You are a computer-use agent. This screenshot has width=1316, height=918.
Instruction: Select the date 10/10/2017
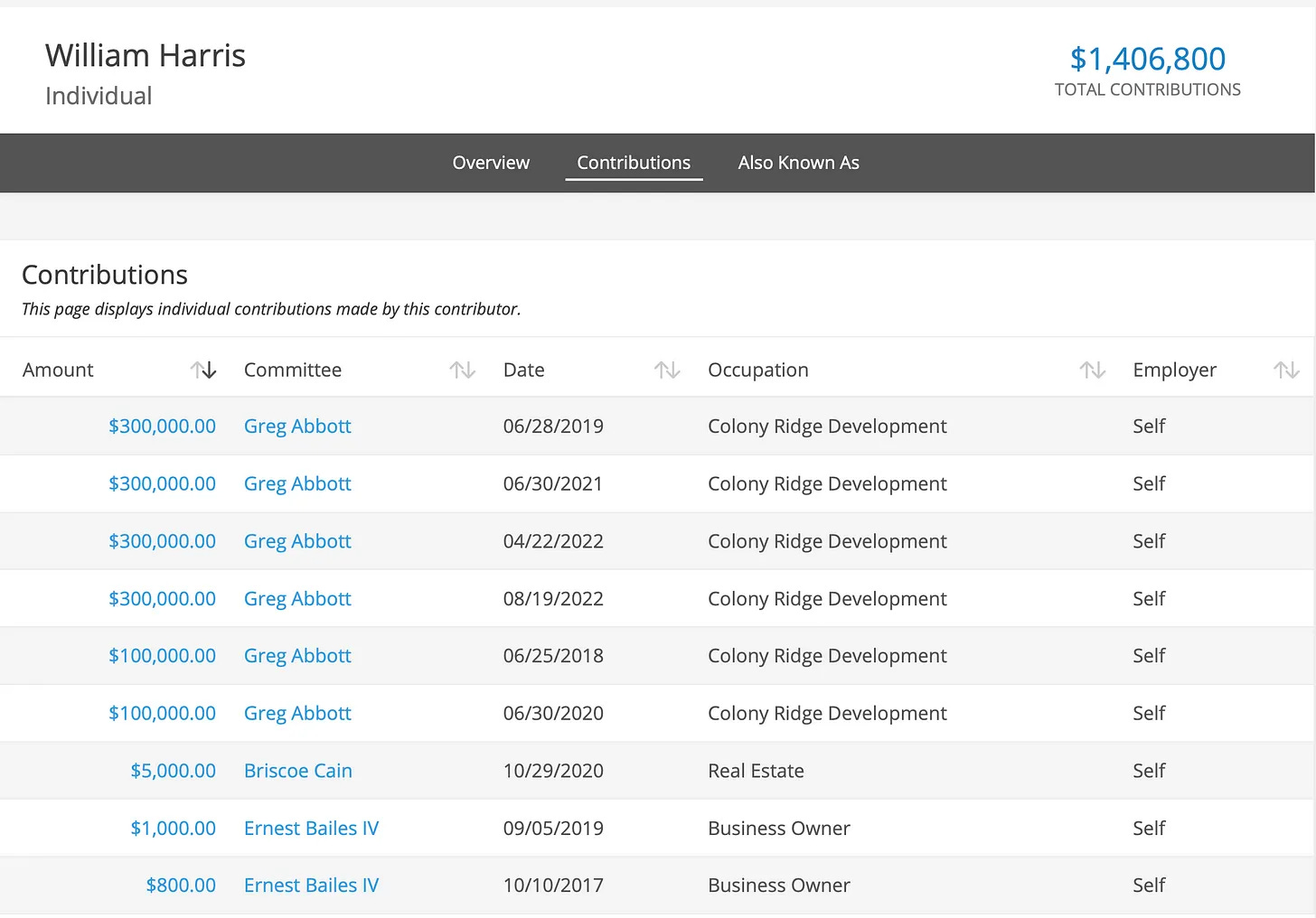pos(553,885)
